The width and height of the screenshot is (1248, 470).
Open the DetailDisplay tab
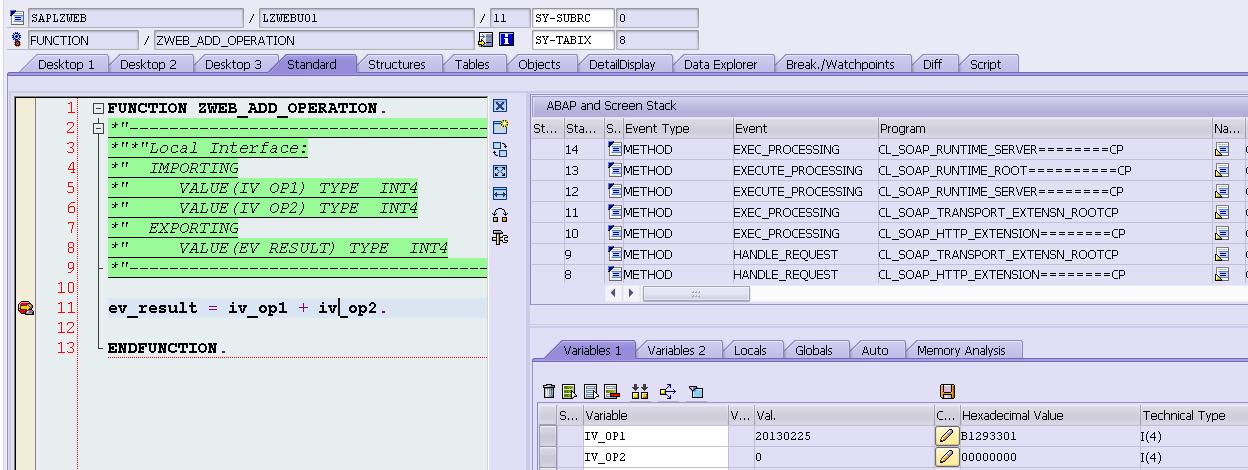click(x=622, y=64)
